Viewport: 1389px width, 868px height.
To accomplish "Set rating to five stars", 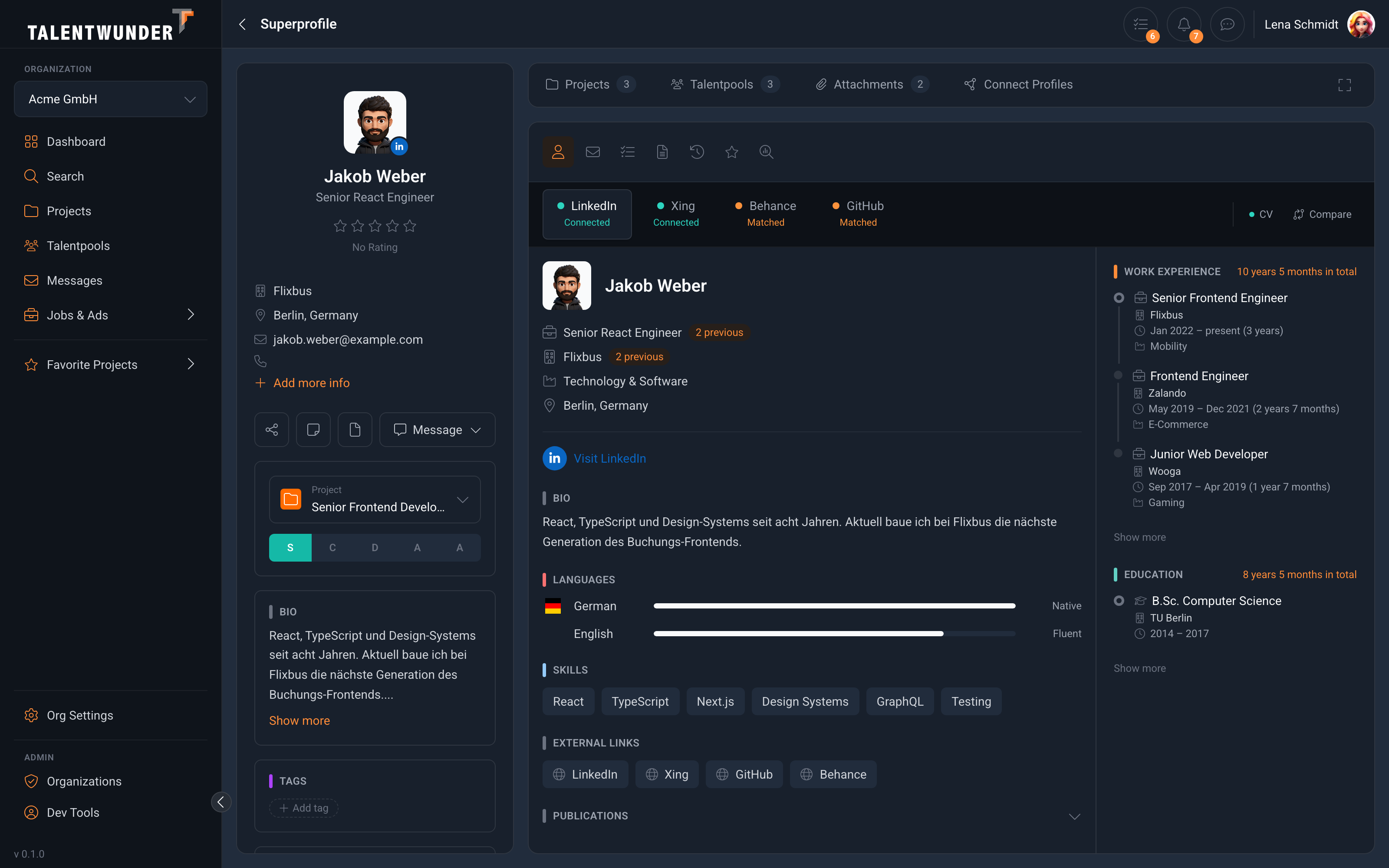I will click(x=410, y=226).
